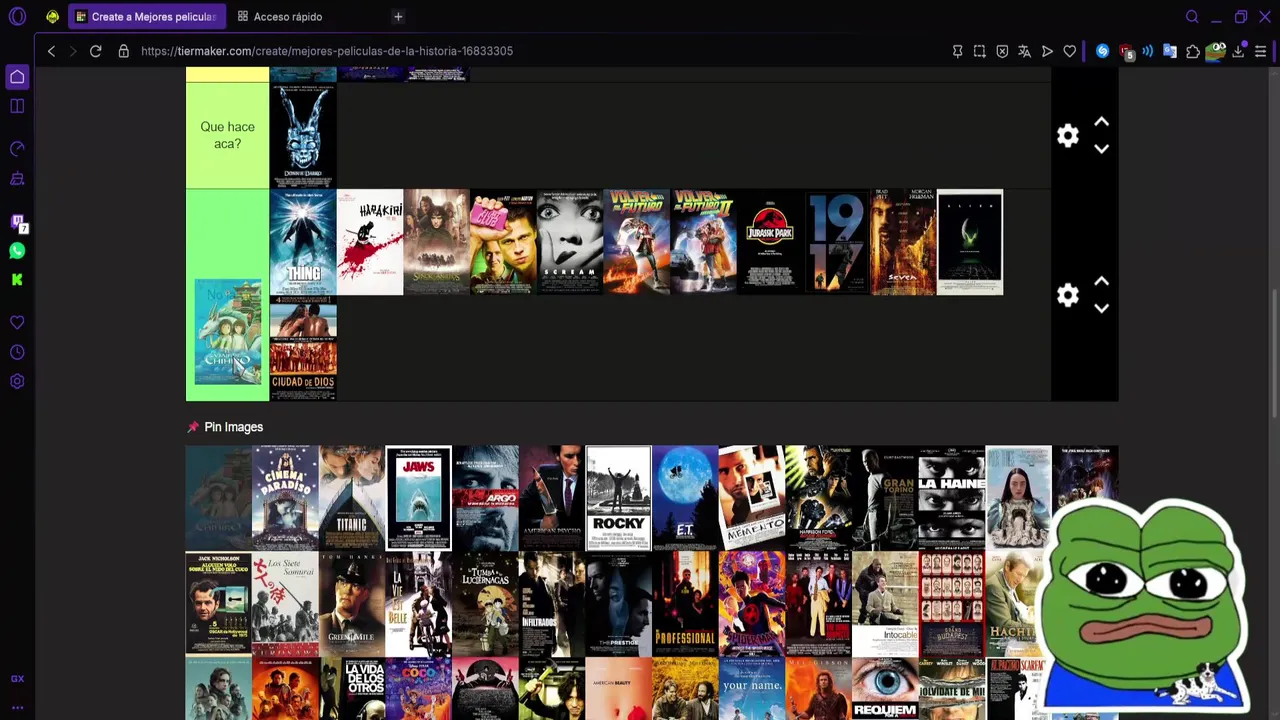Pick the Gran Torino poster
1280x720 pixels.
pyautogui.click(x=885, y=498)
